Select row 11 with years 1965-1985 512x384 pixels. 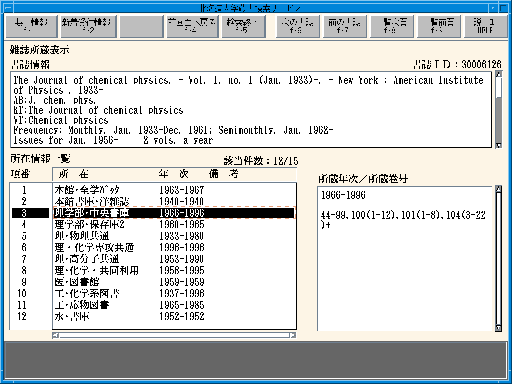click(x=174, y=305)
